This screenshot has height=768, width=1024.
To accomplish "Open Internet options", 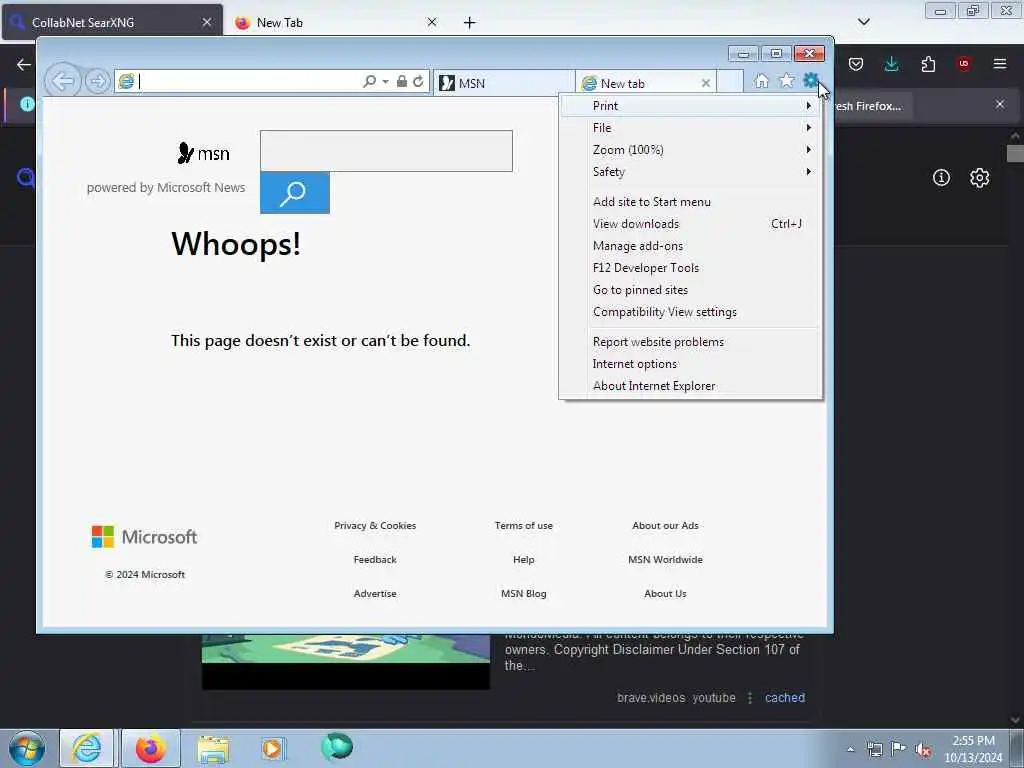I will (x=691, y=364).
